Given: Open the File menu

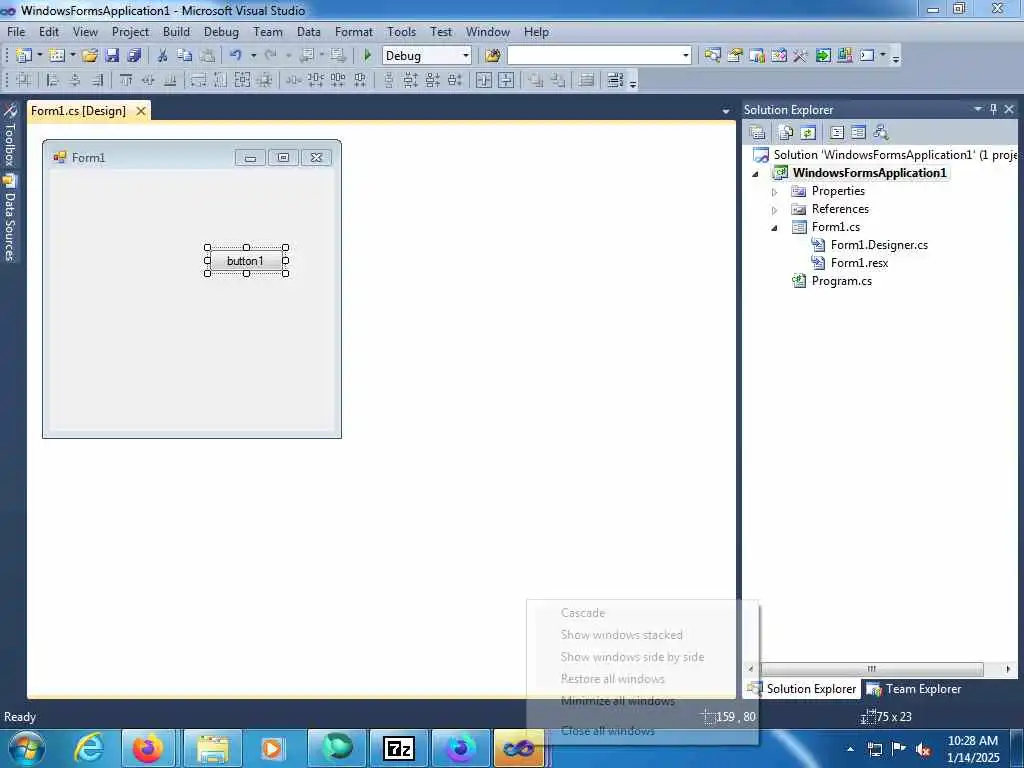Looking at the screenshot, I should point(16,31).
